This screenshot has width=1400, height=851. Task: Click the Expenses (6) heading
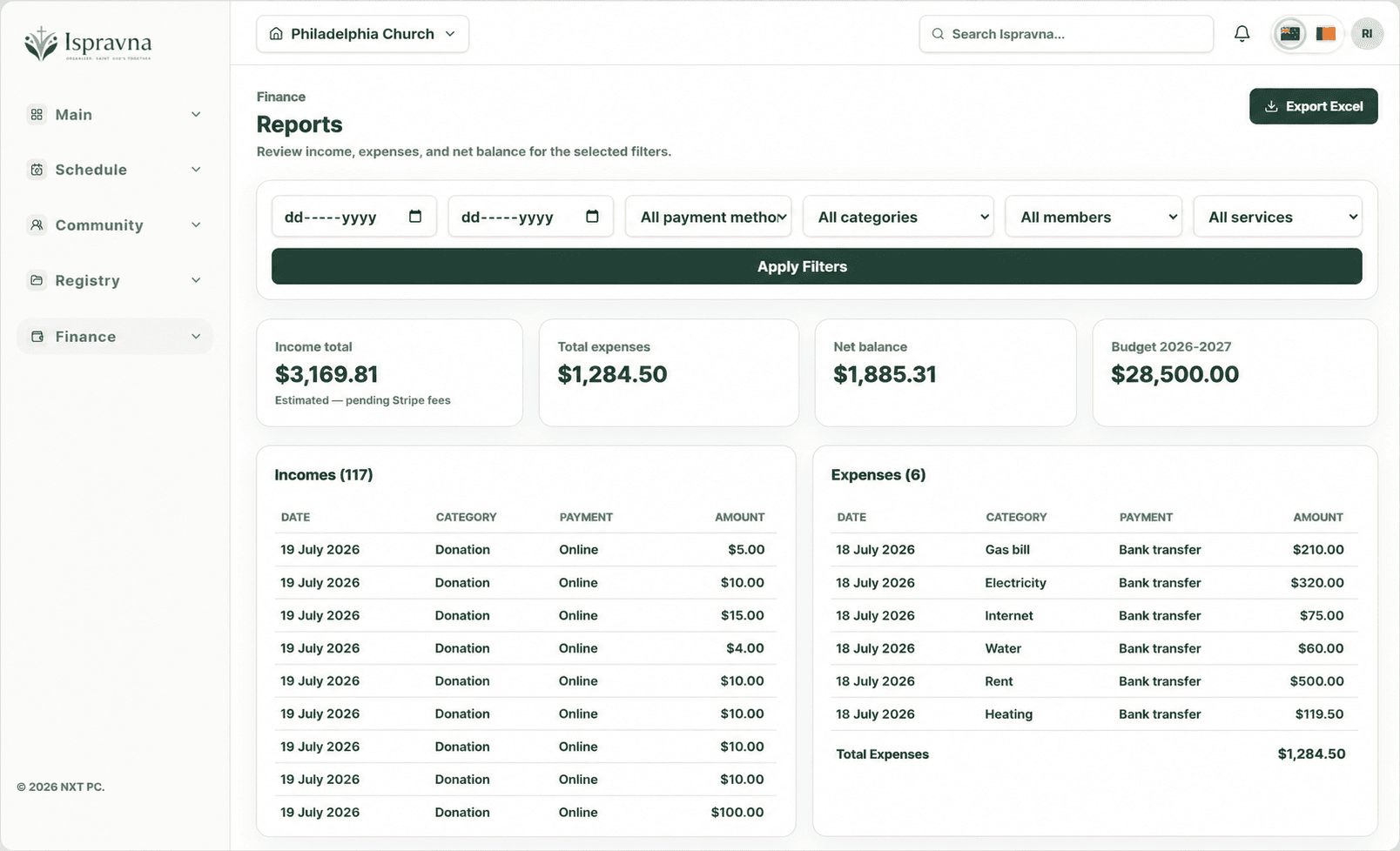[x=878, y=474]
